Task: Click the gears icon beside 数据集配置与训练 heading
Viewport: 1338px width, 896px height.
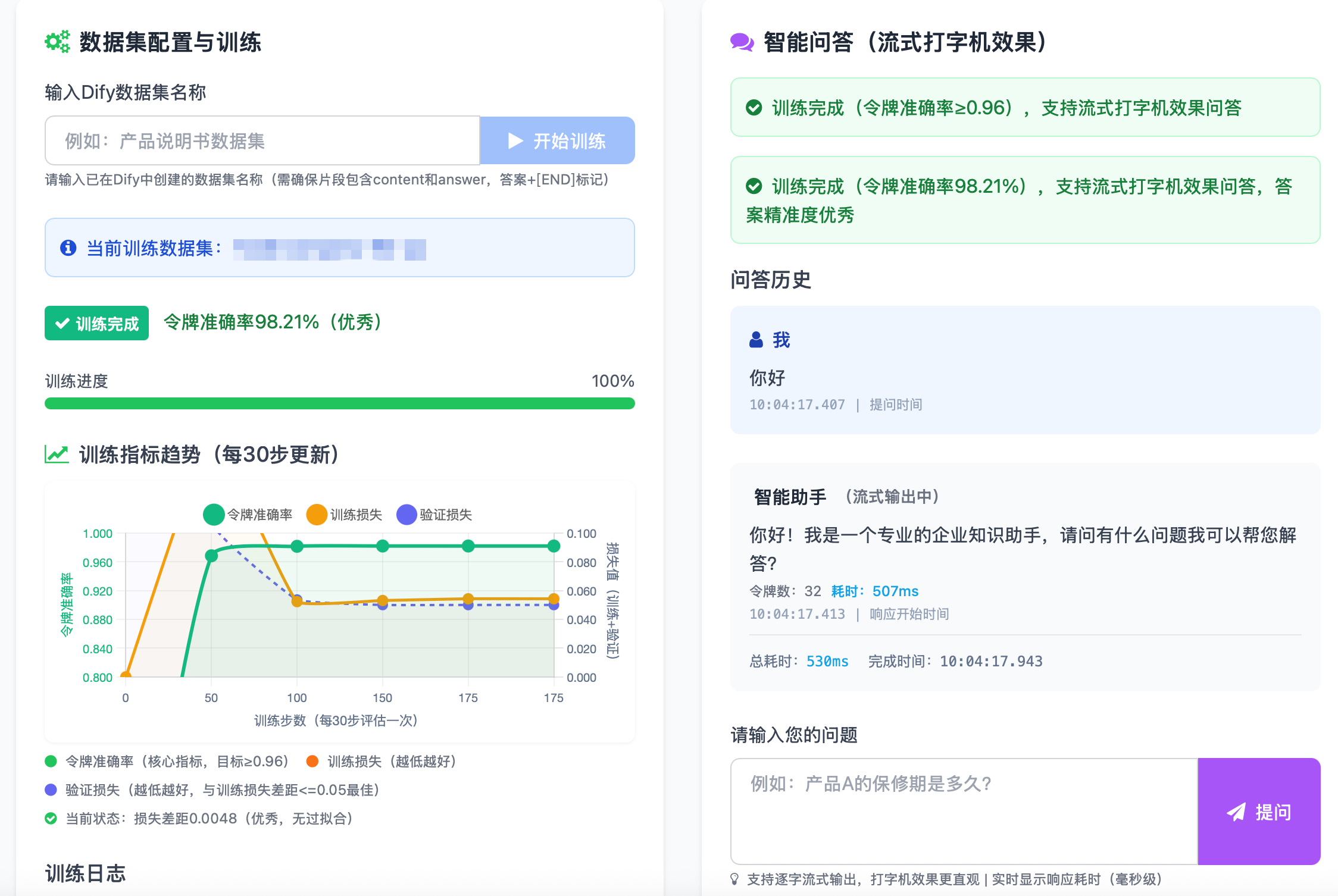Action: pos(57,42)
